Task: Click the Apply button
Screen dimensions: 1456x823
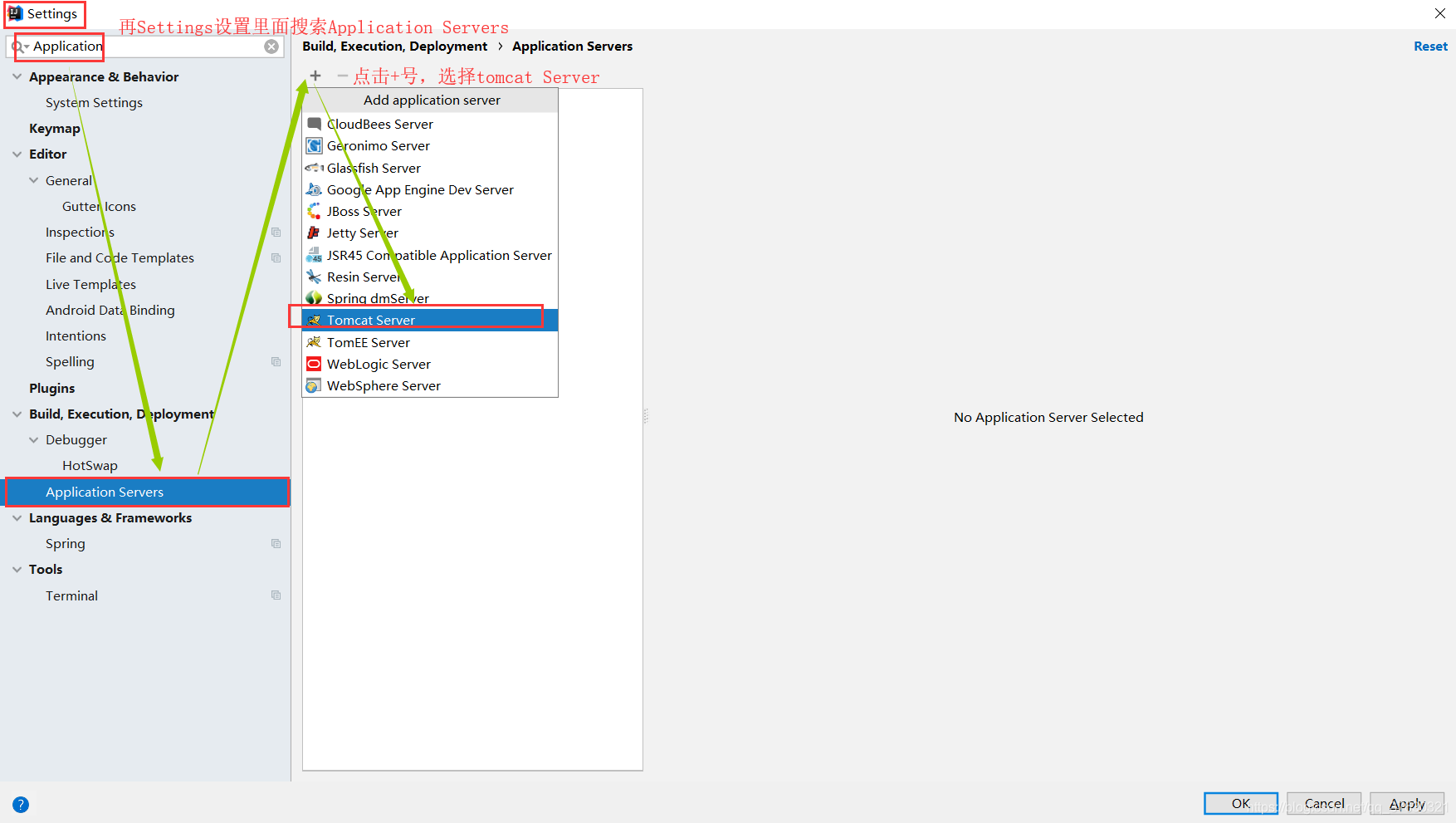Action: coord(1407,803)
